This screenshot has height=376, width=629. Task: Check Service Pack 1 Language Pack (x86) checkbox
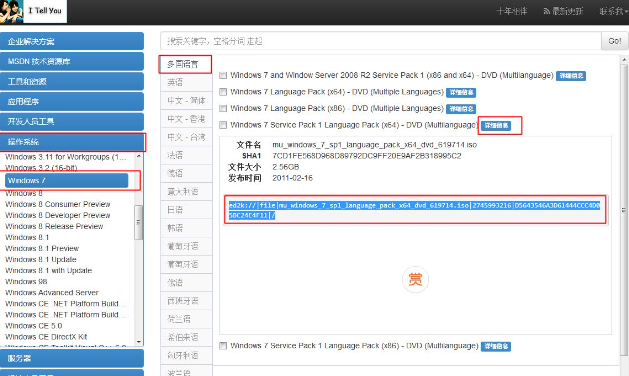tap(223, 346)
